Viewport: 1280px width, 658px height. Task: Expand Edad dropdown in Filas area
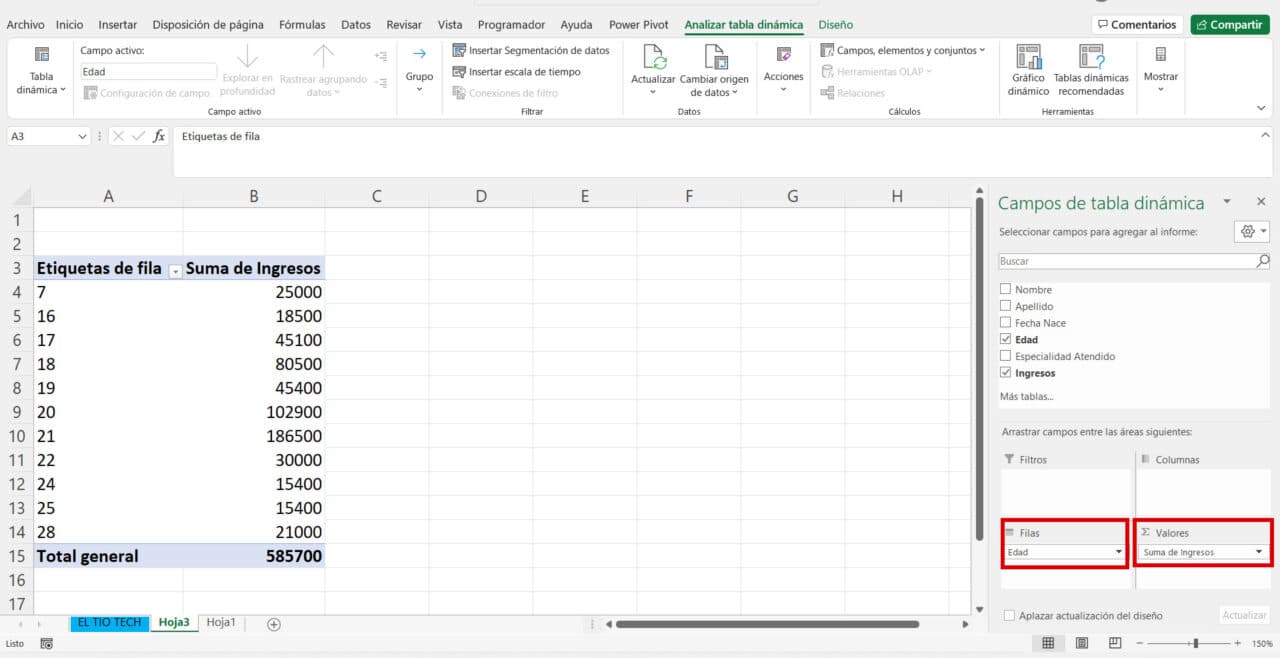(x=1118, y=552)
